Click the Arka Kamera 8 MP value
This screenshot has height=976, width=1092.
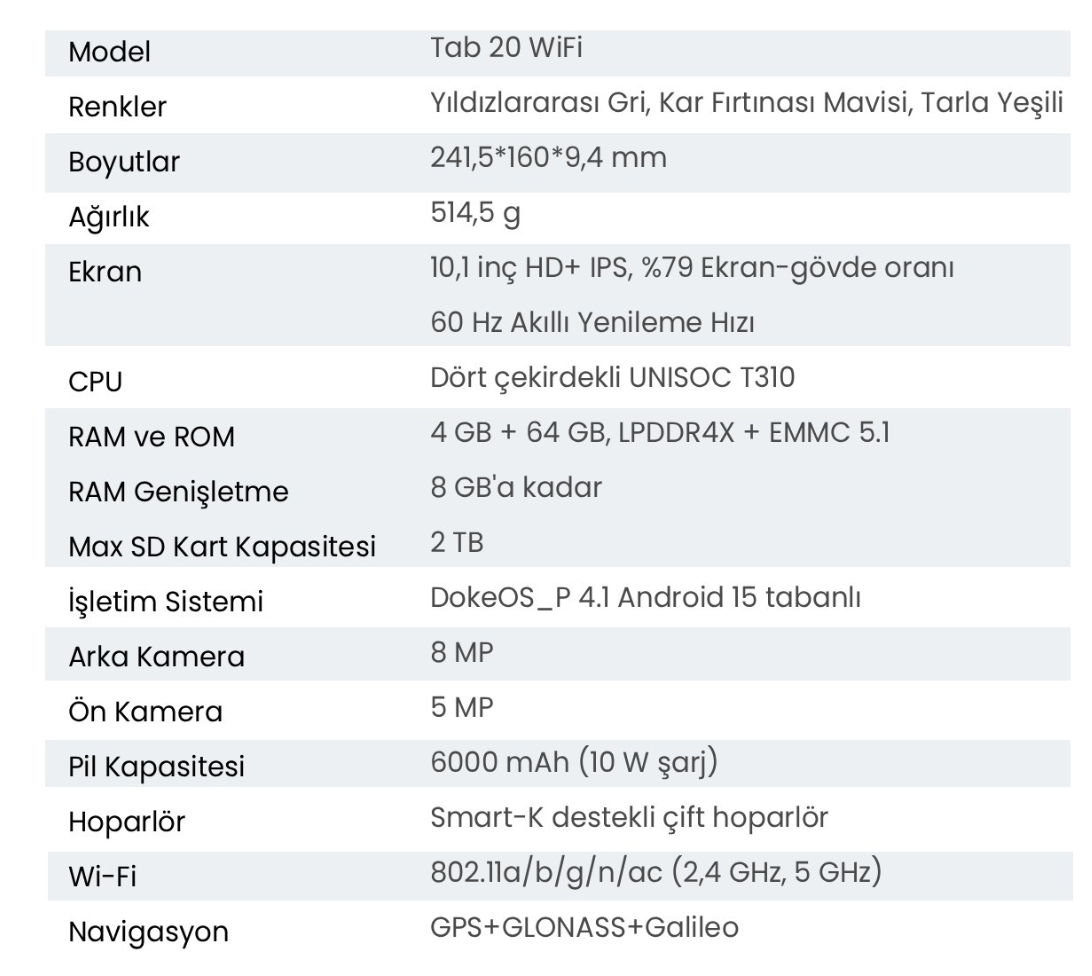[462, 653]
